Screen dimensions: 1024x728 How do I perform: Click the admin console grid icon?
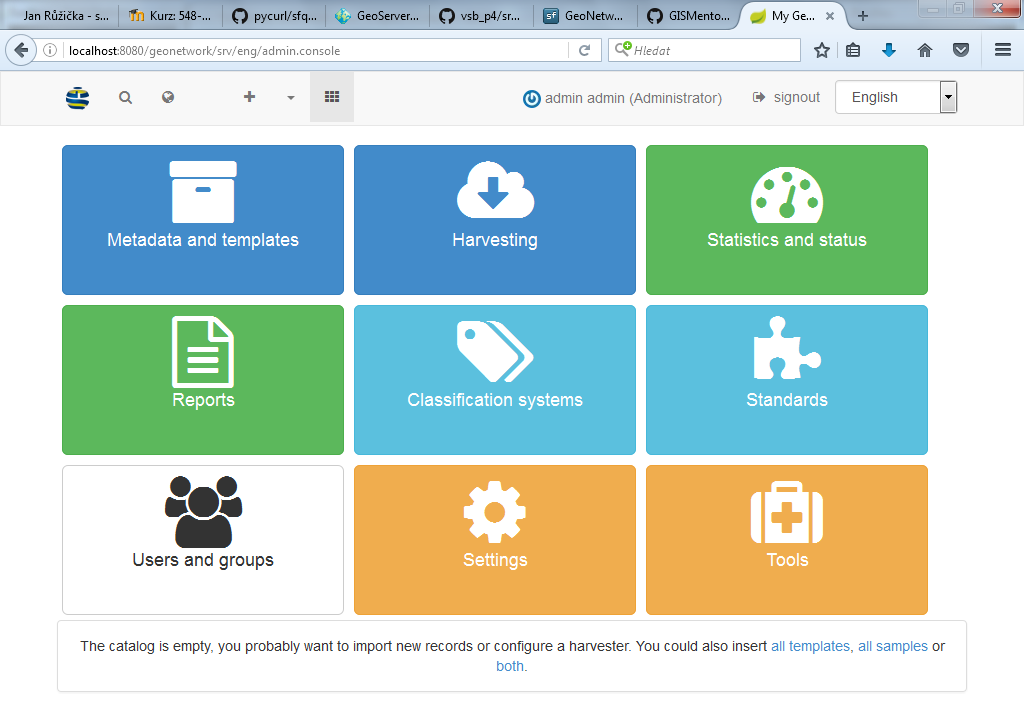pos(332,97)
